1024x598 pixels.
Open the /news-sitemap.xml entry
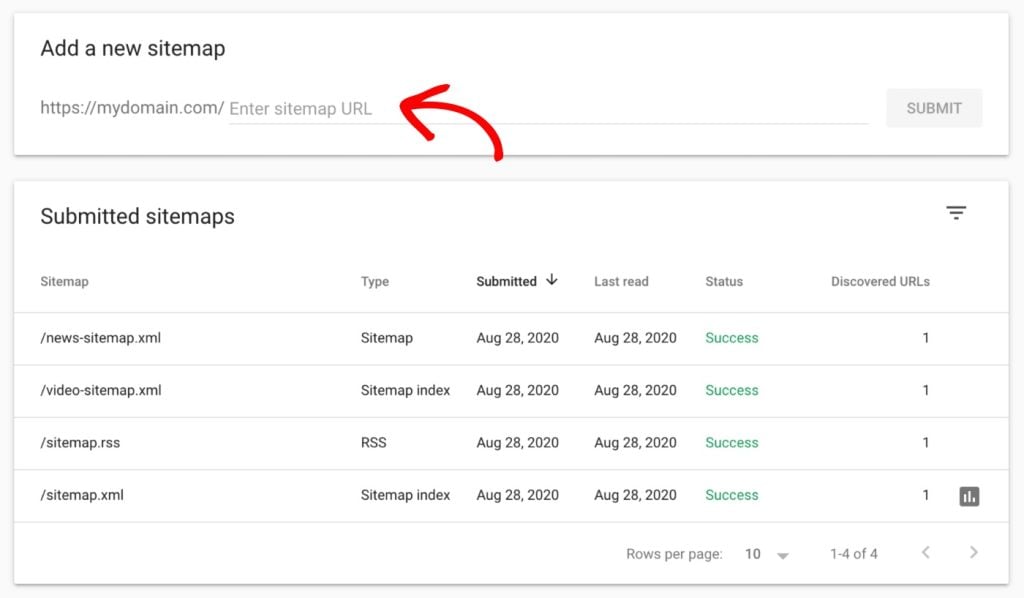click(99, 338)
